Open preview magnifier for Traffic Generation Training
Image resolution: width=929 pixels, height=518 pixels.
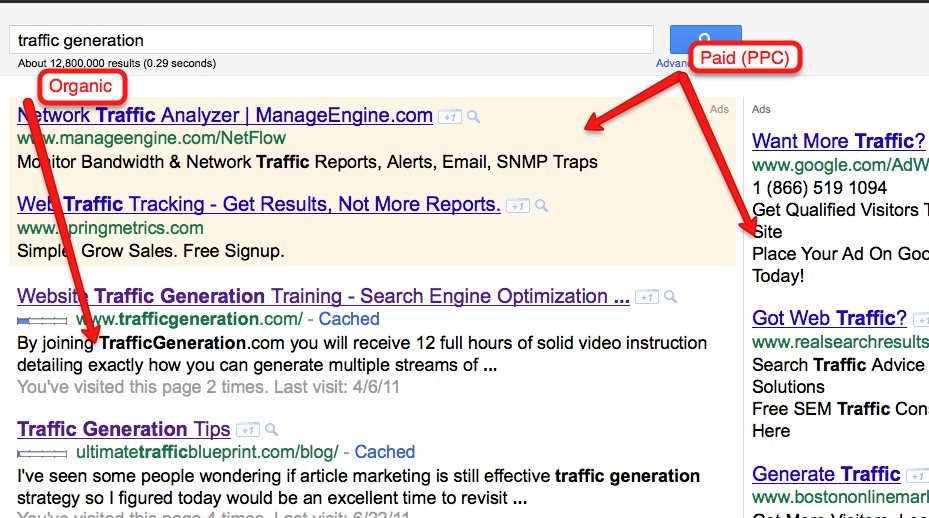tap(671, 297)
